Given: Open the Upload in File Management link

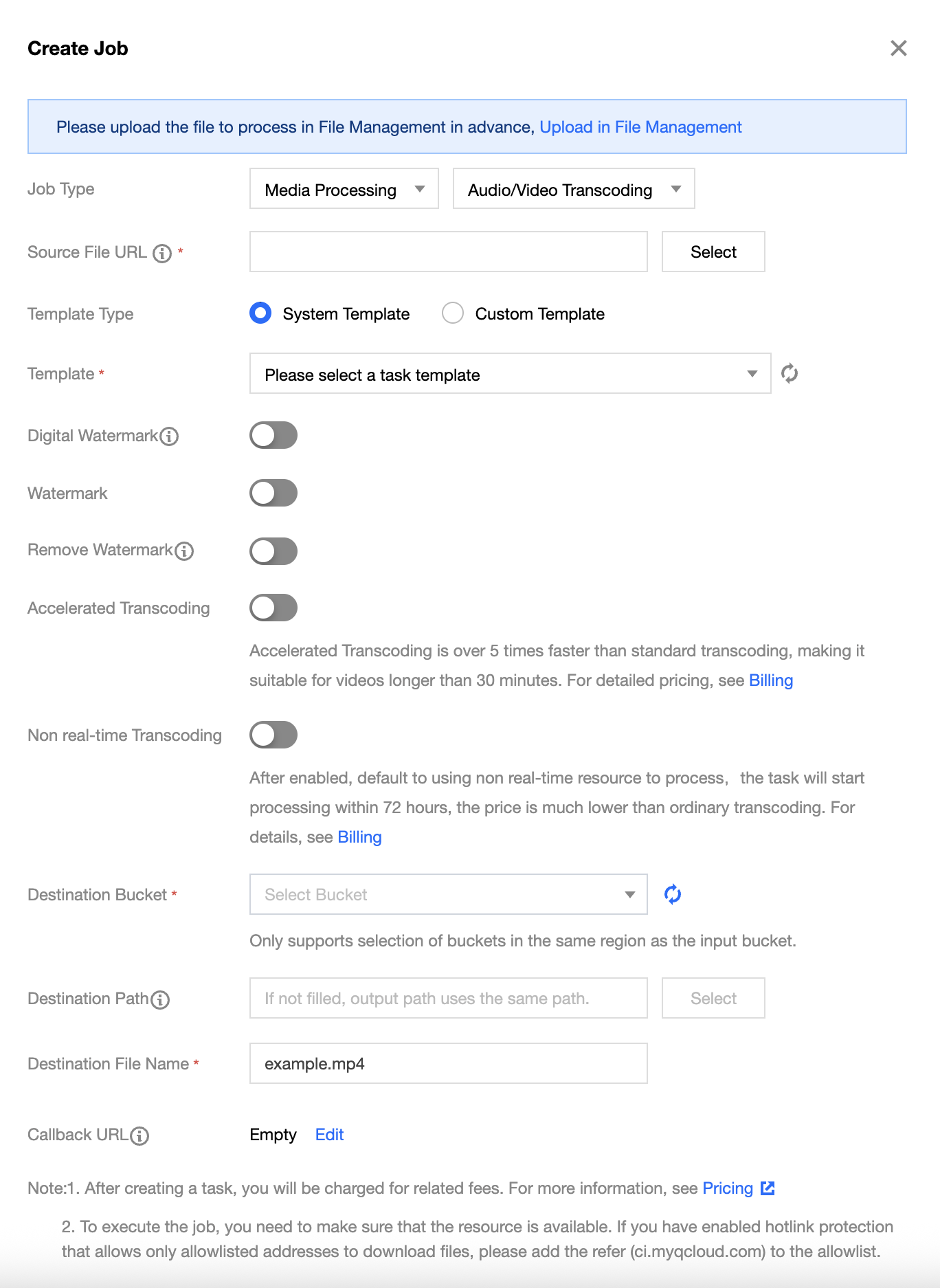Looking at the screenshot, I should 640,127.
